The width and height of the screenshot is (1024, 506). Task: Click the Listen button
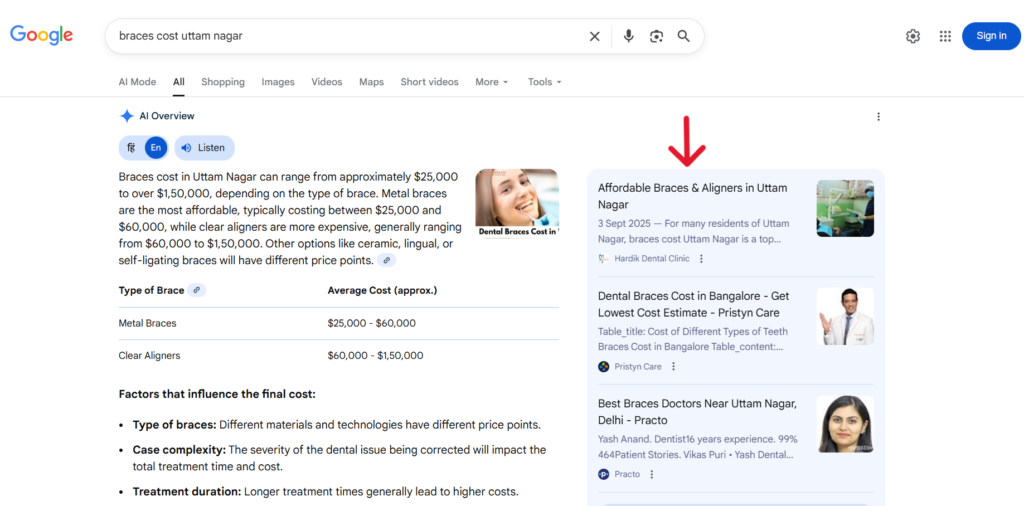[x=204, y=148]
